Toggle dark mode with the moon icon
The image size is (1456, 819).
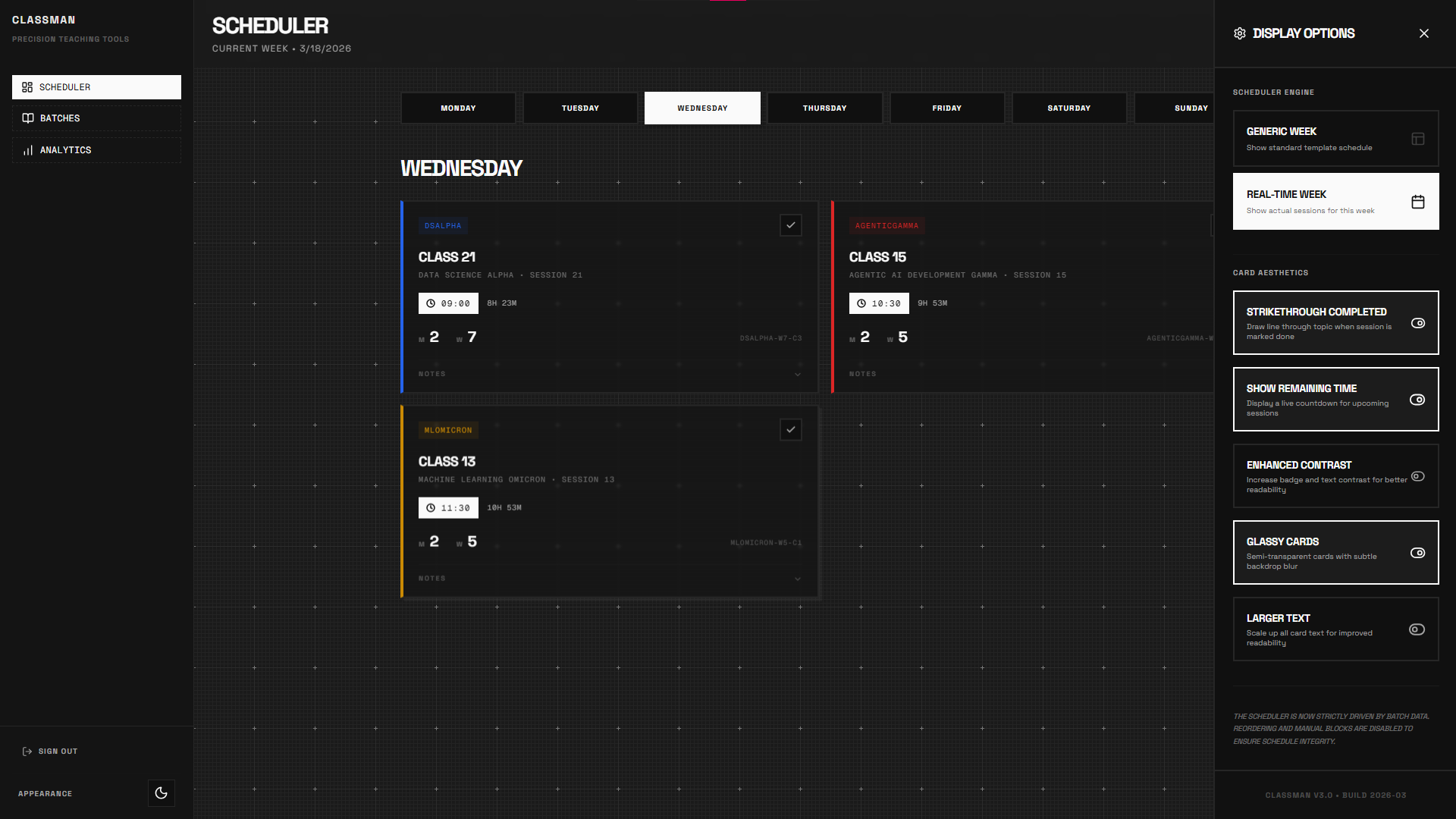(161, 792)
